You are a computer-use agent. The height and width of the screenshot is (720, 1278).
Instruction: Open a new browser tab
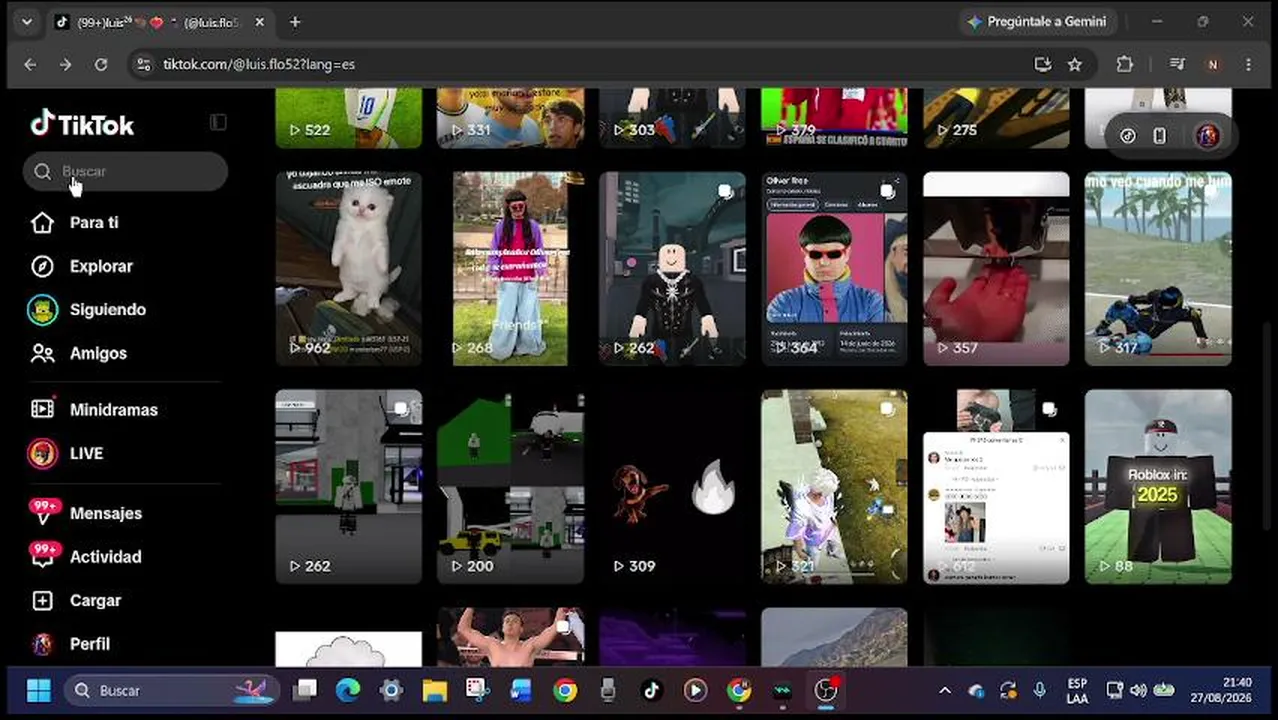pos(295,22)
